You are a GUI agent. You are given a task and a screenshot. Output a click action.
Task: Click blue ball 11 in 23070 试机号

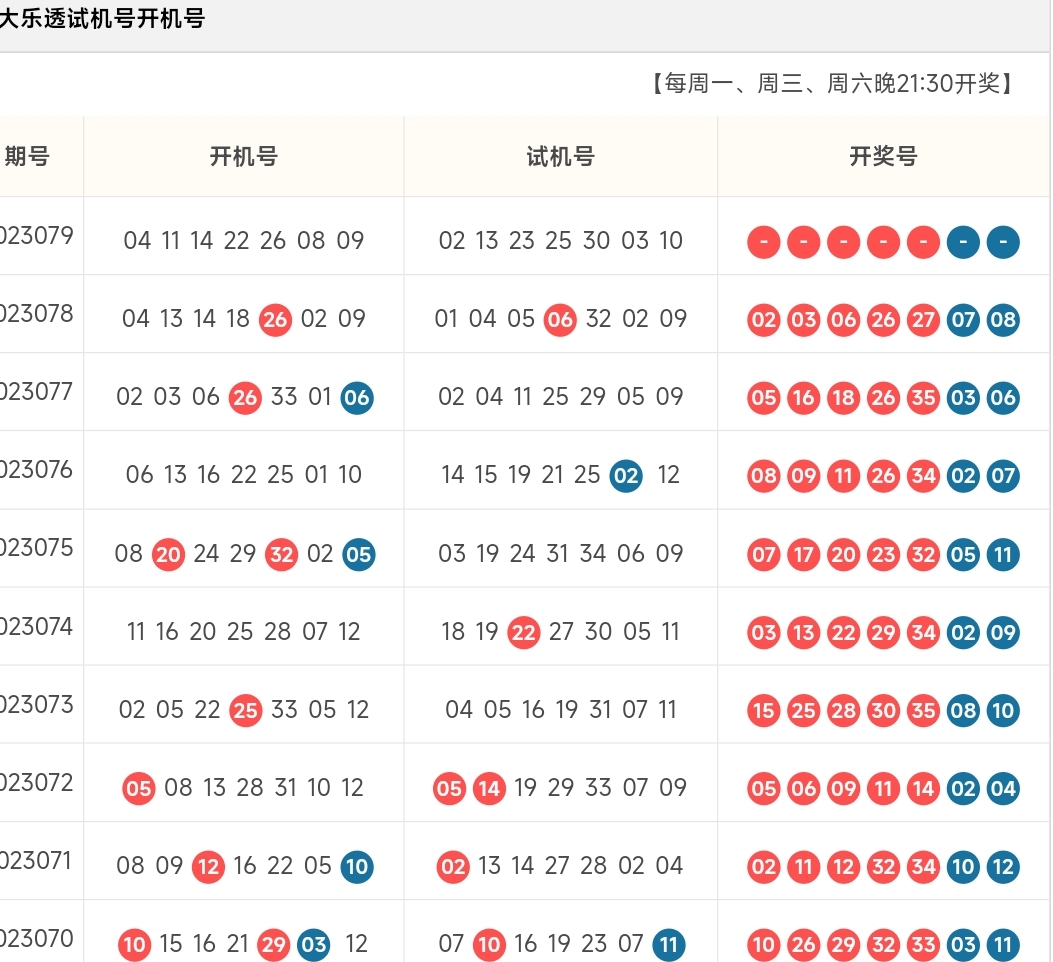(x=669, y=945)
